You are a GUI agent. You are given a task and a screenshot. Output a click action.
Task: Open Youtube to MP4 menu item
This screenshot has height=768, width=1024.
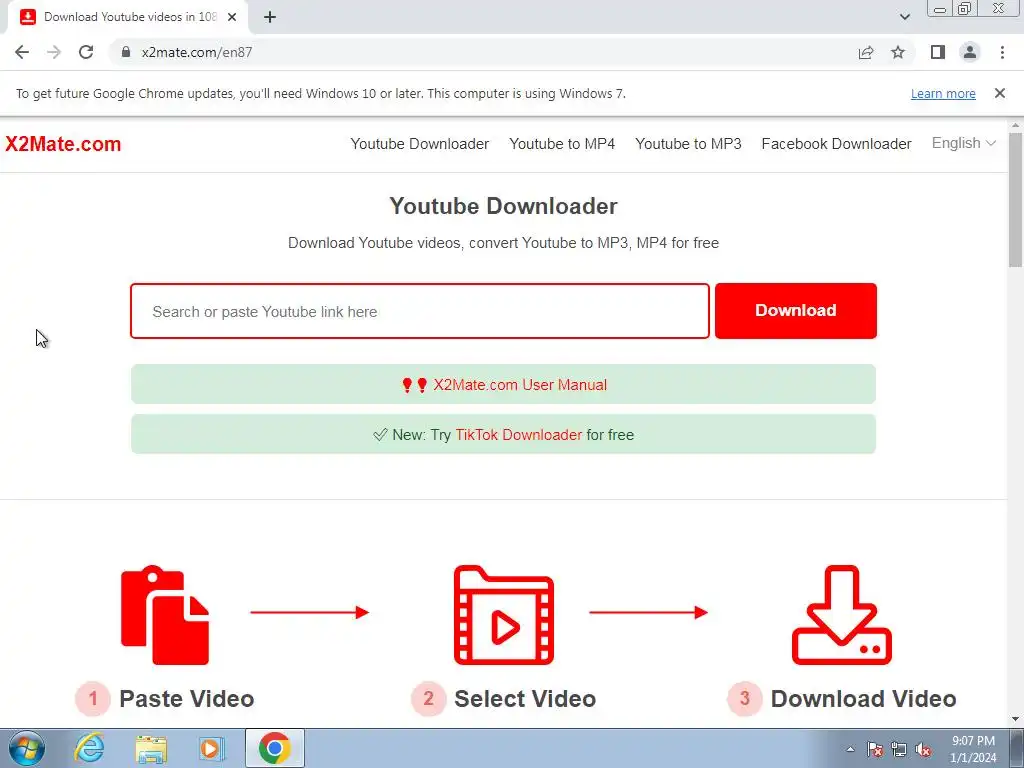562,144
